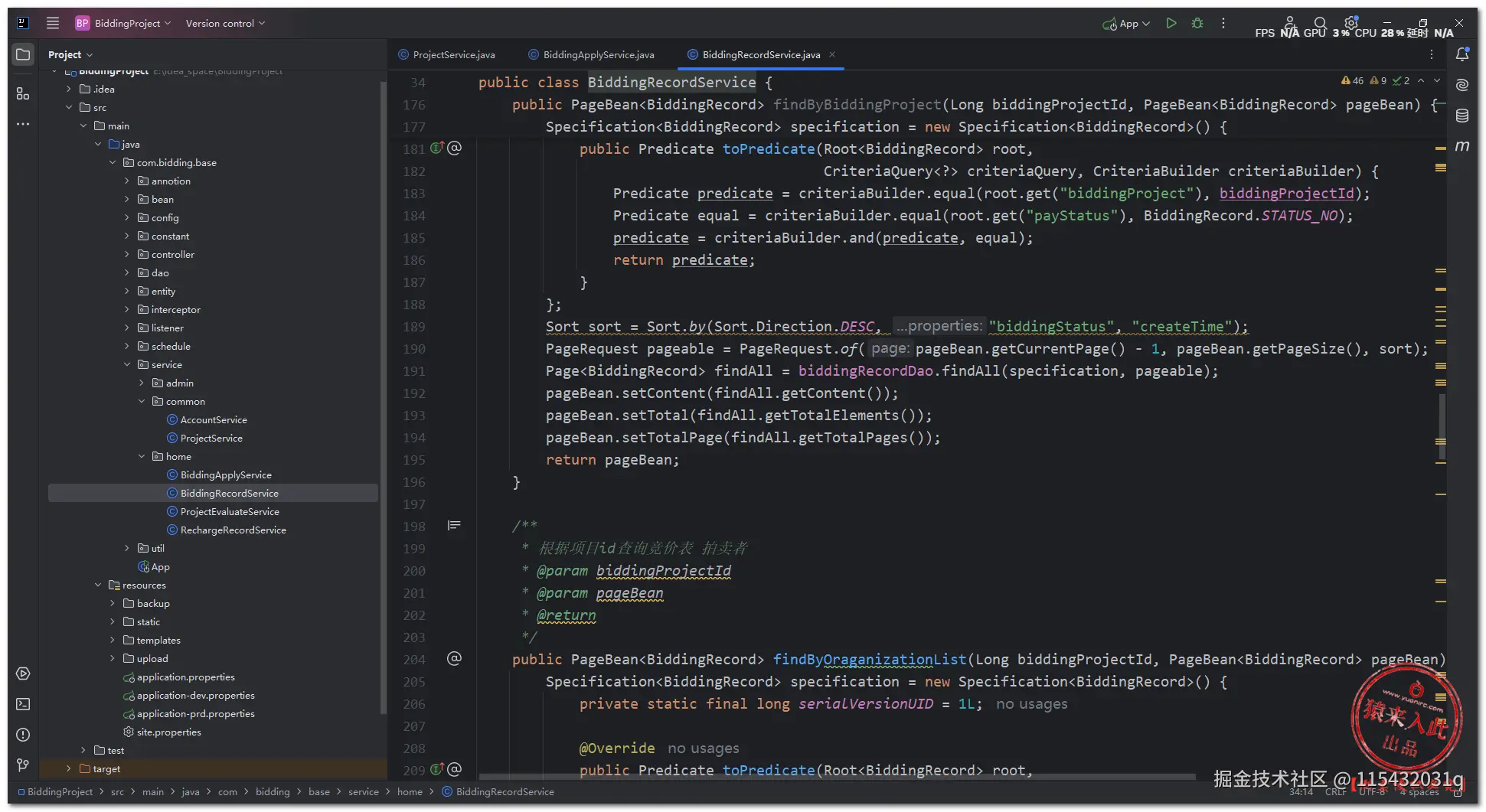Expand the .idea folder
The height and width of the screenshot is (812, 1486).
tap(69, 89)
